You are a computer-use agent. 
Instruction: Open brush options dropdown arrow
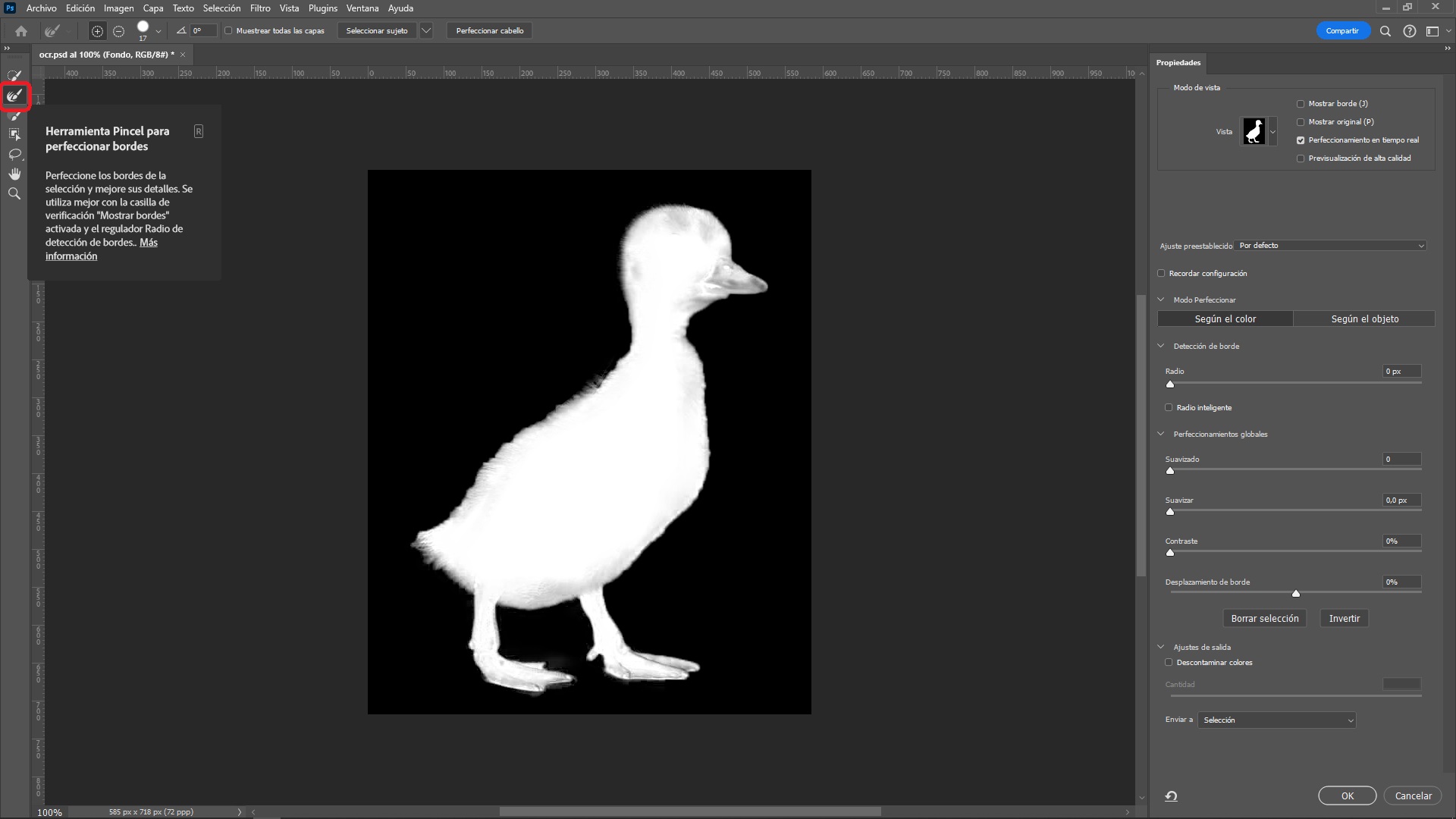point(158,31)
